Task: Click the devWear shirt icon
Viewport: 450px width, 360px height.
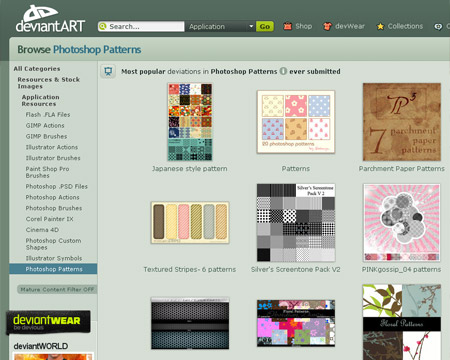Action: [327, 26]
